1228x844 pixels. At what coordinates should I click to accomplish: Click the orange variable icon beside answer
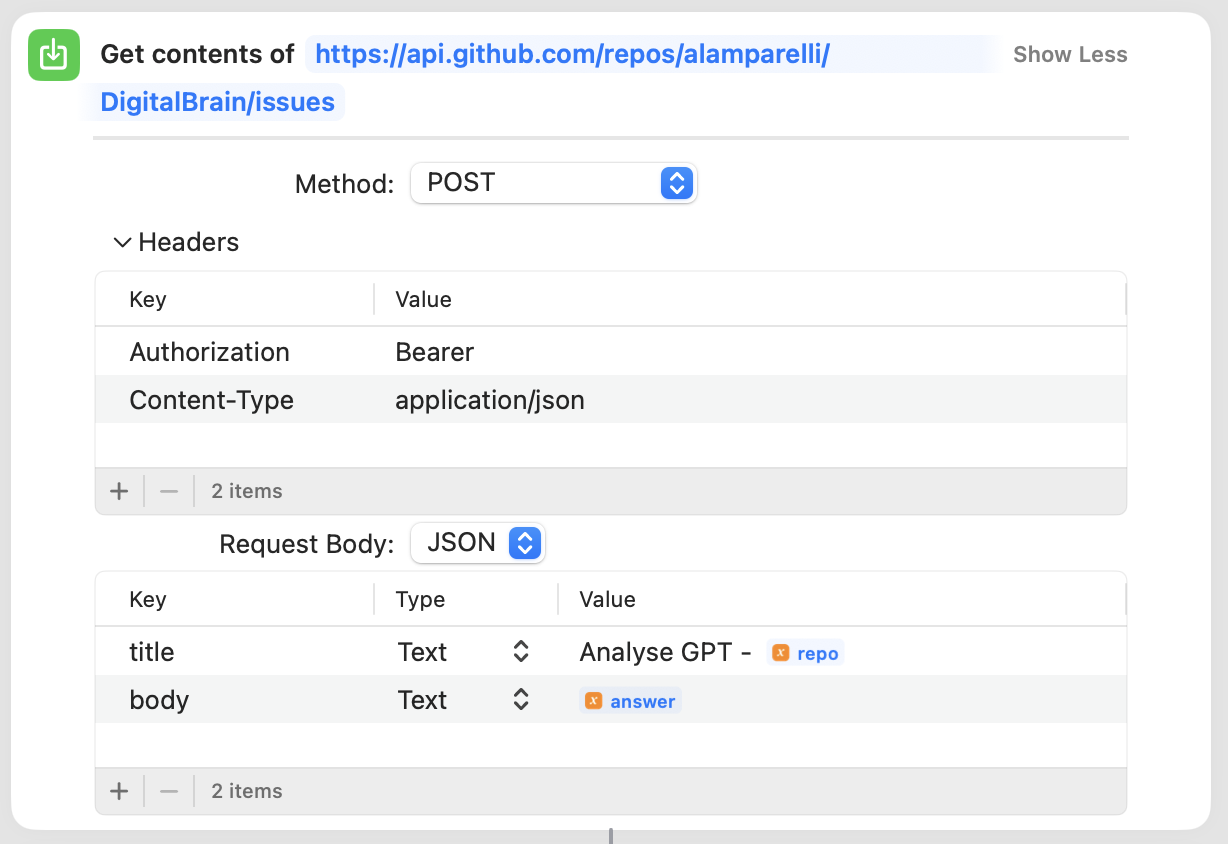594,700
